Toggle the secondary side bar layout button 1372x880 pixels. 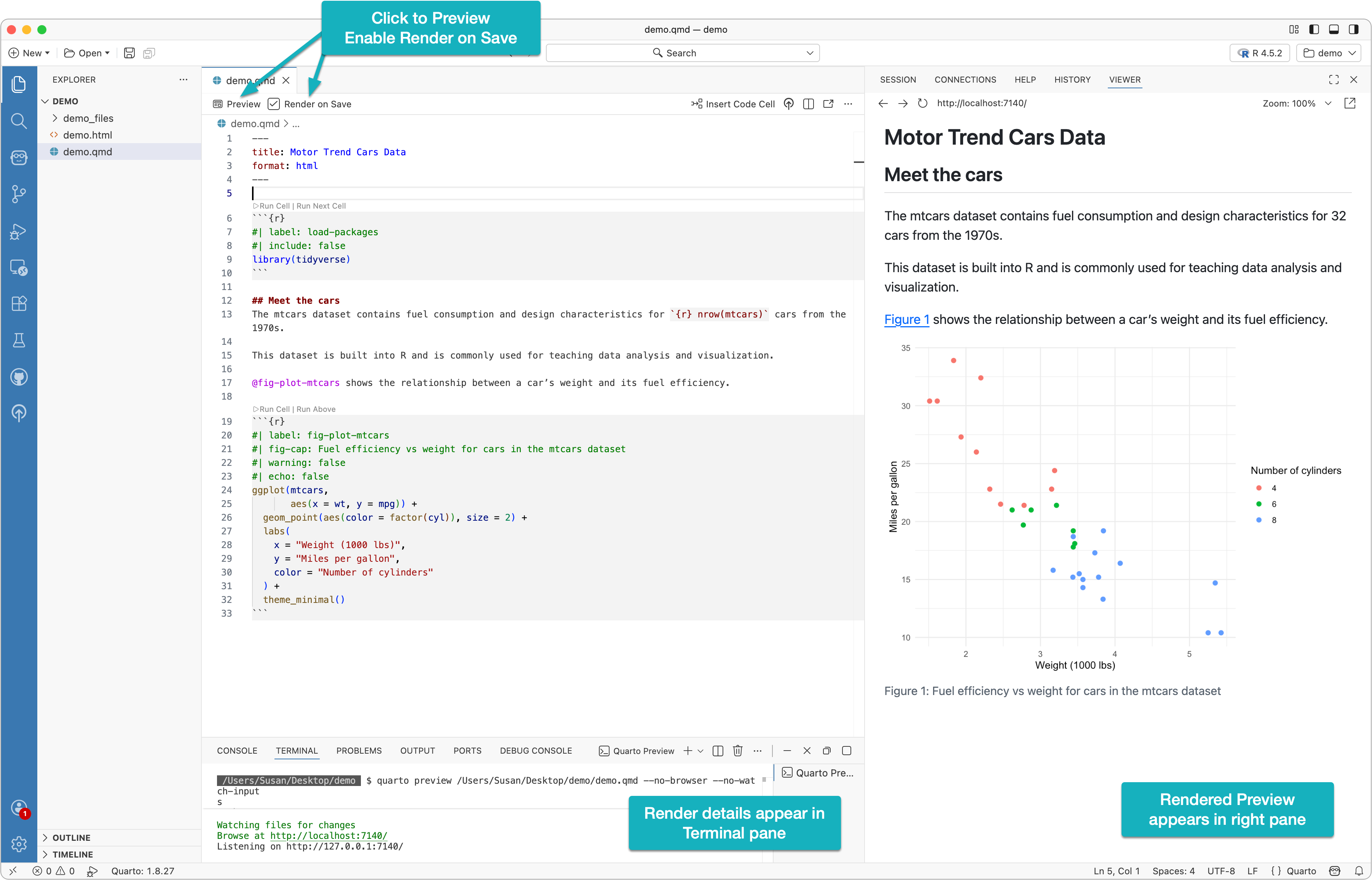1353,30
